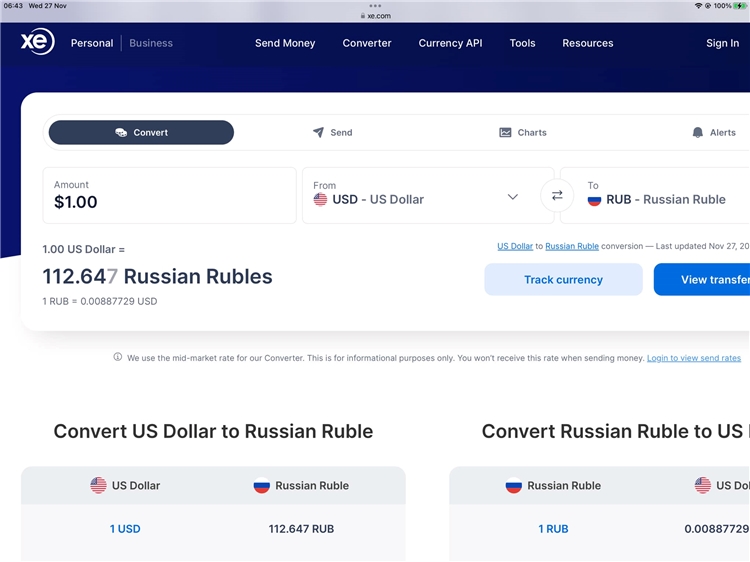750x562 pixels.
Task: Open the Tools menu
Action: click(522, 43)
